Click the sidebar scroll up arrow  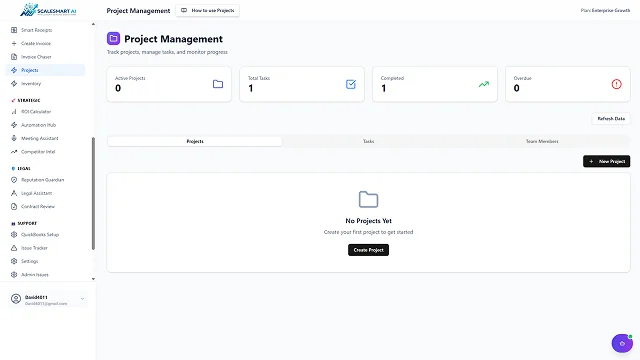[x=93, y=24]
